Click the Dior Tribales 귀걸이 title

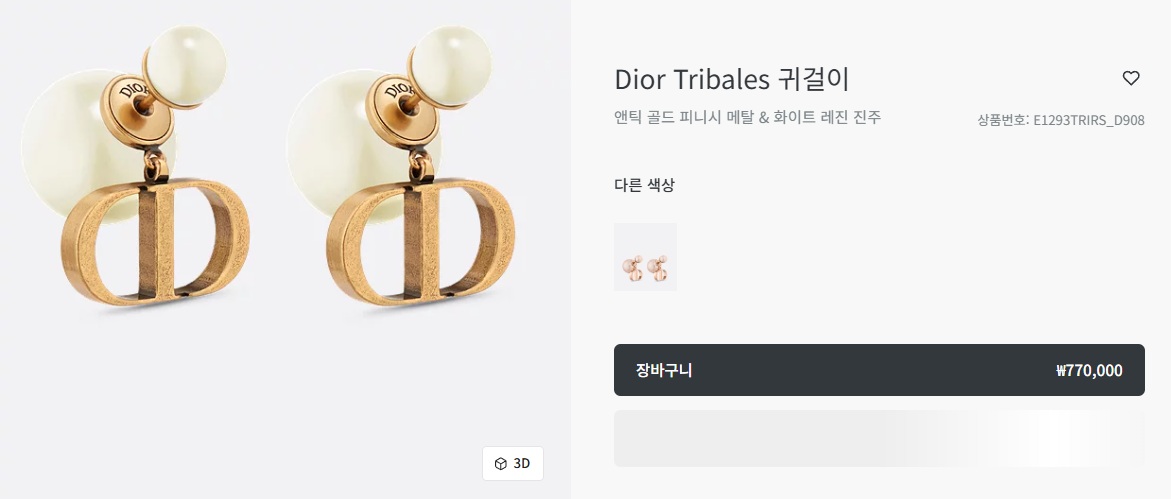coord(732,79)
